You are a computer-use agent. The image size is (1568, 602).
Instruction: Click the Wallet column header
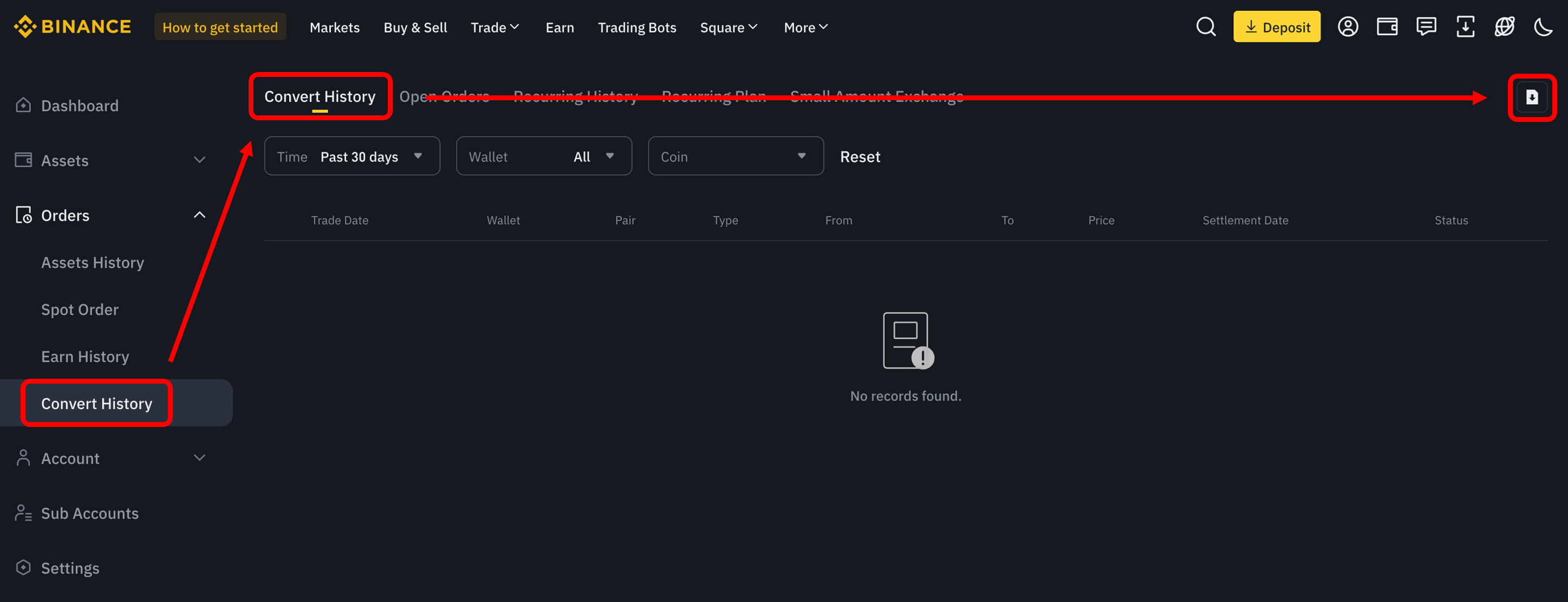pyautogui.click(x=503, y=221)
